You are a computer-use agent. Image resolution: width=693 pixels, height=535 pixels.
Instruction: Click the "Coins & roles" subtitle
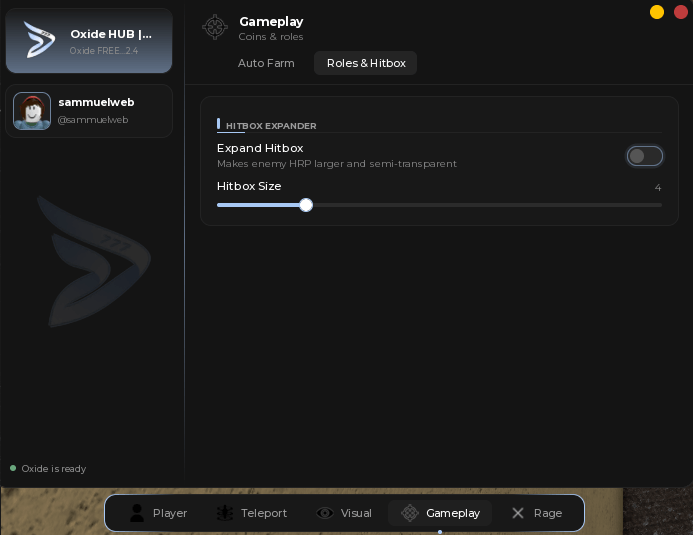[x=271, y=37]
